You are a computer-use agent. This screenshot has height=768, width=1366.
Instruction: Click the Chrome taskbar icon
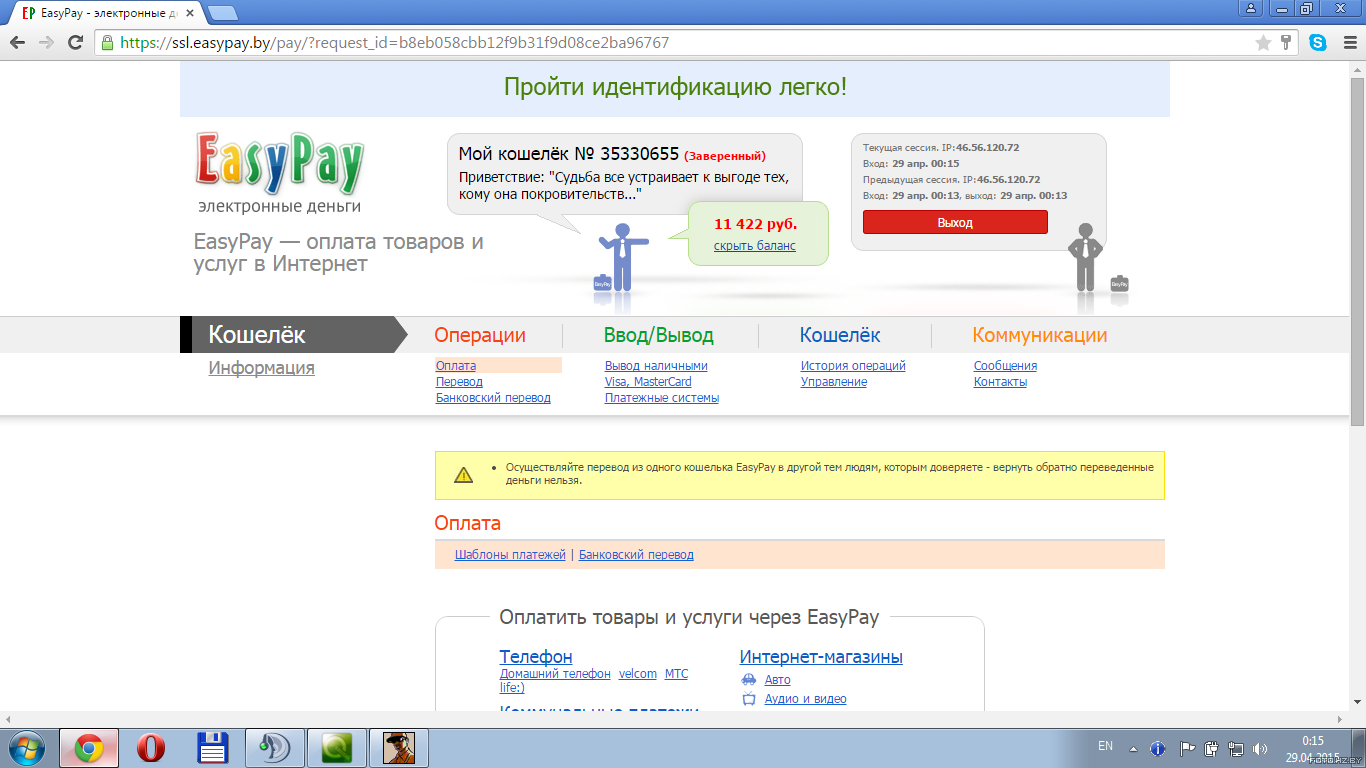(89, 748)
